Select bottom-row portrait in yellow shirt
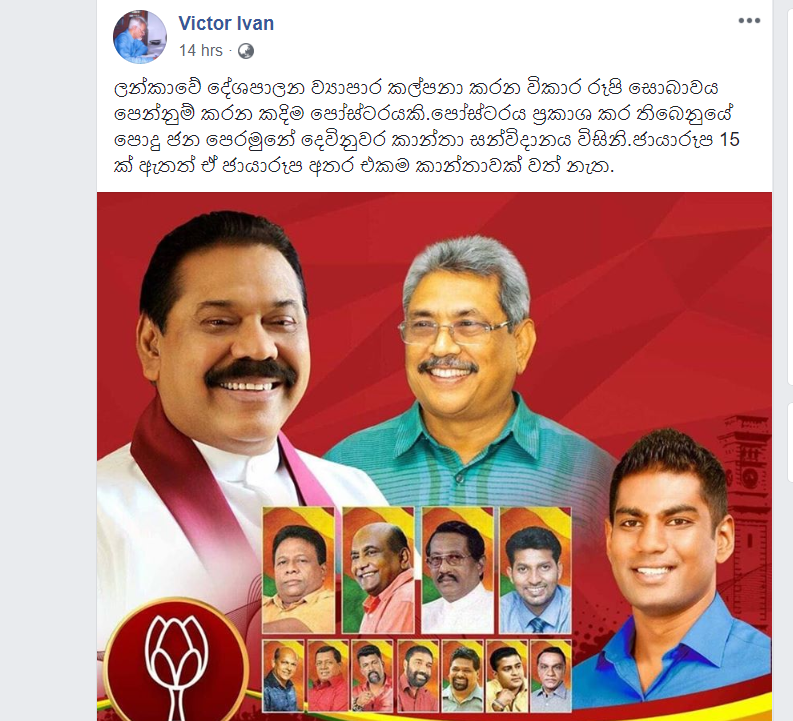 506,675
